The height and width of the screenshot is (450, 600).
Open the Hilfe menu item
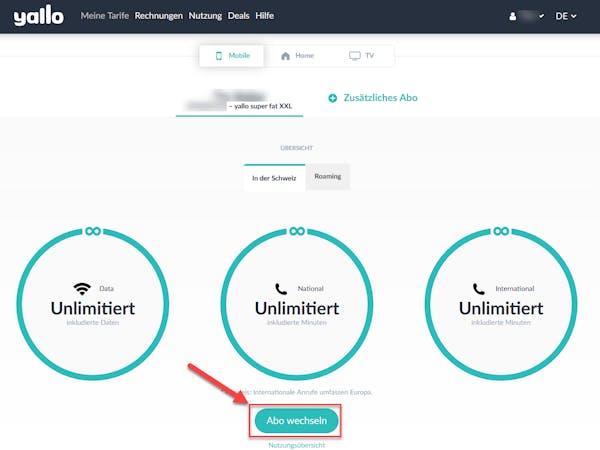pyautogui.click(x=264, y=16)
